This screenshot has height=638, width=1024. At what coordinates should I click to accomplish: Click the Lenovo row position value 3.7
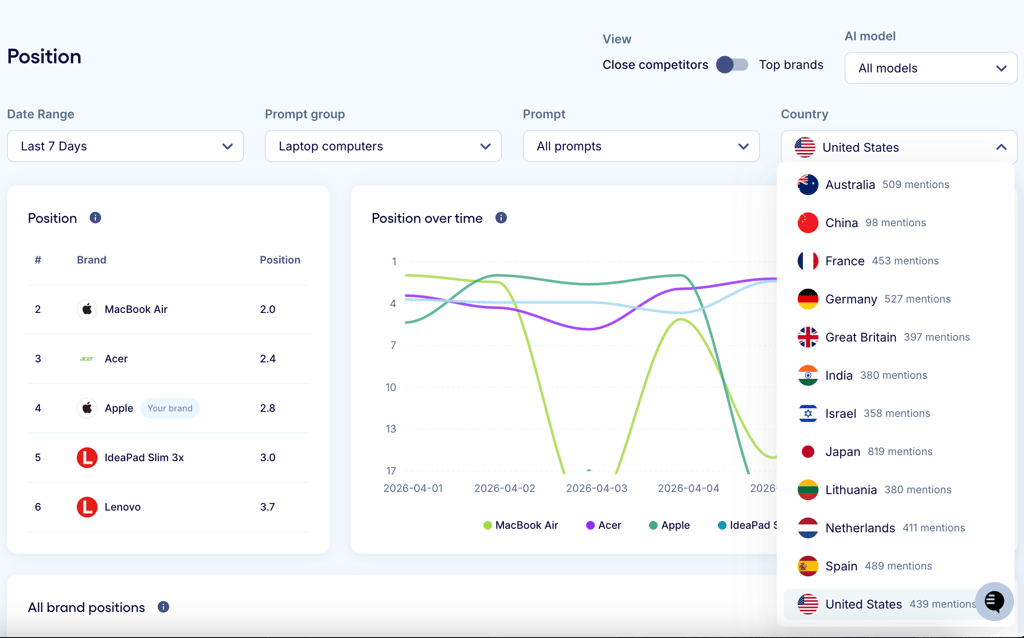[267, 507]
